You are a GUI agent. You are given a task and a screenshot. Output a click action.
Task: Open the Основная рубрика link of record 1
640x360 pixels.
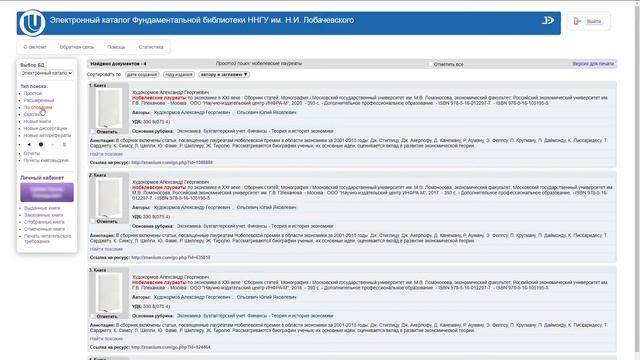point(255,131)
